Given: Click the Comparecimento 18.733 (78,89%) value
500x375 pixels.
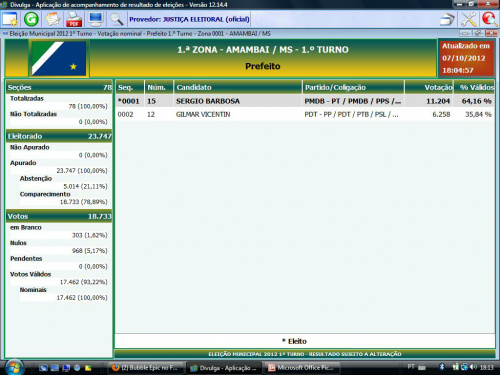Looking at the screenshot, I should pyautogui.click(x=83, y=202).
